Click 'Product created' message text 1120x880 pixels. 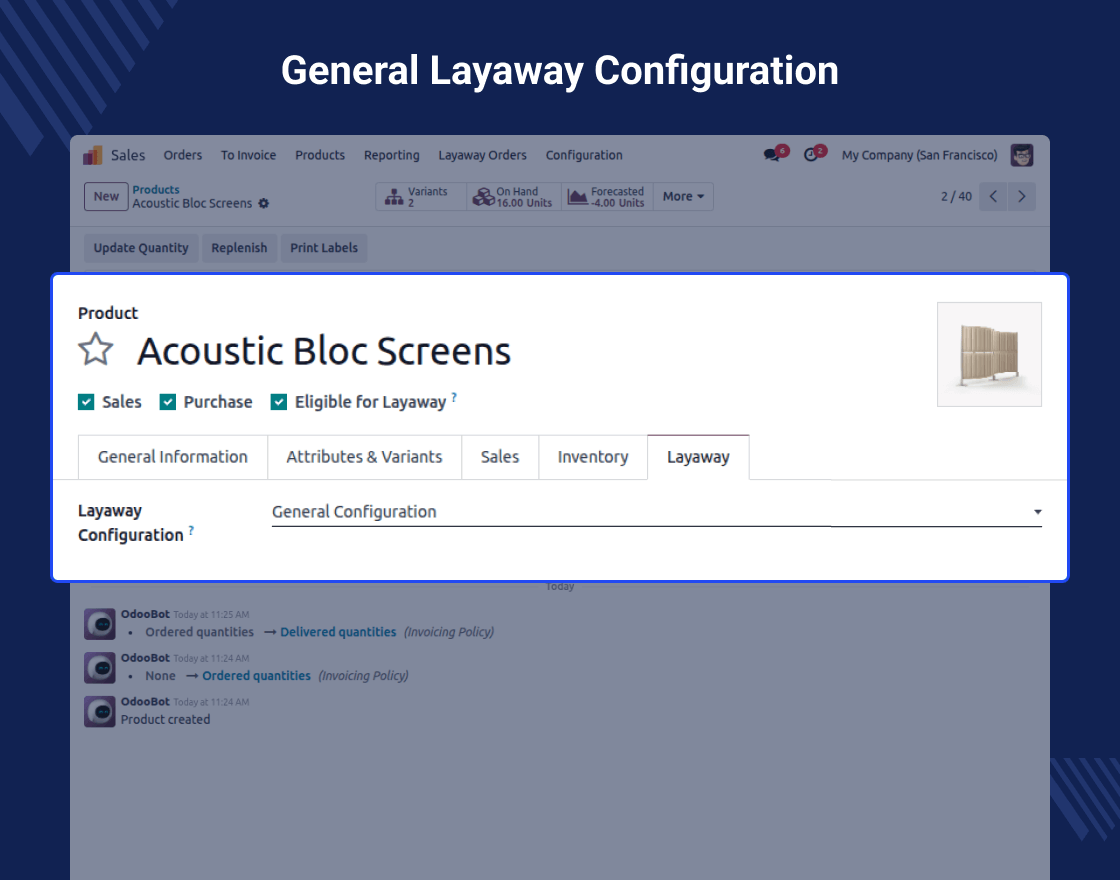pyautogui.click(x=165, y=719)
